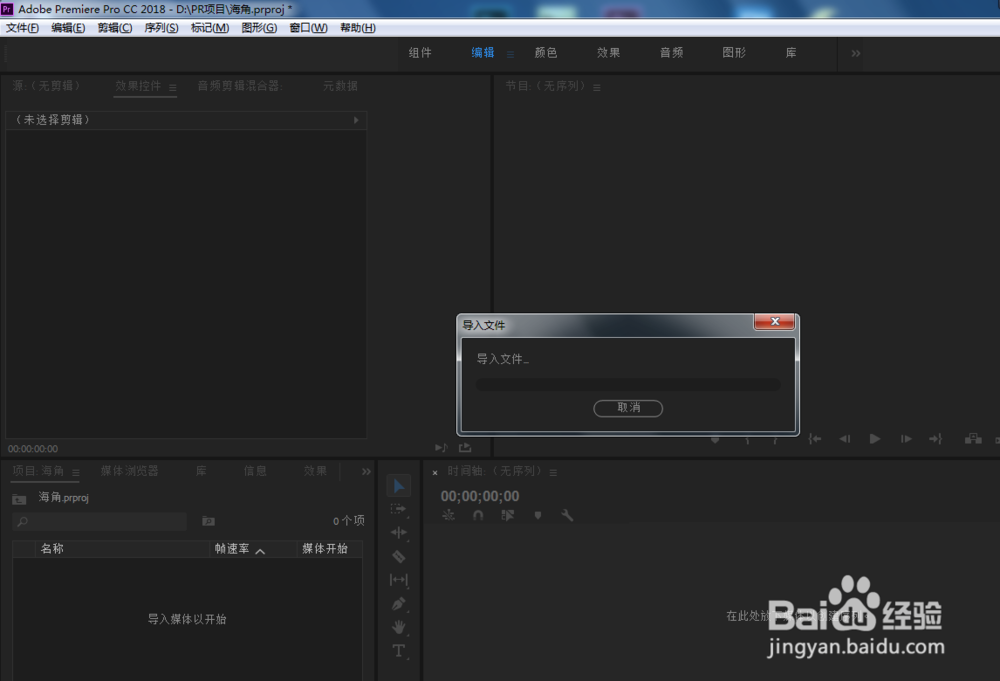Click Go to In point button
Screen dimensions: 1000x681
coord(814,439)
